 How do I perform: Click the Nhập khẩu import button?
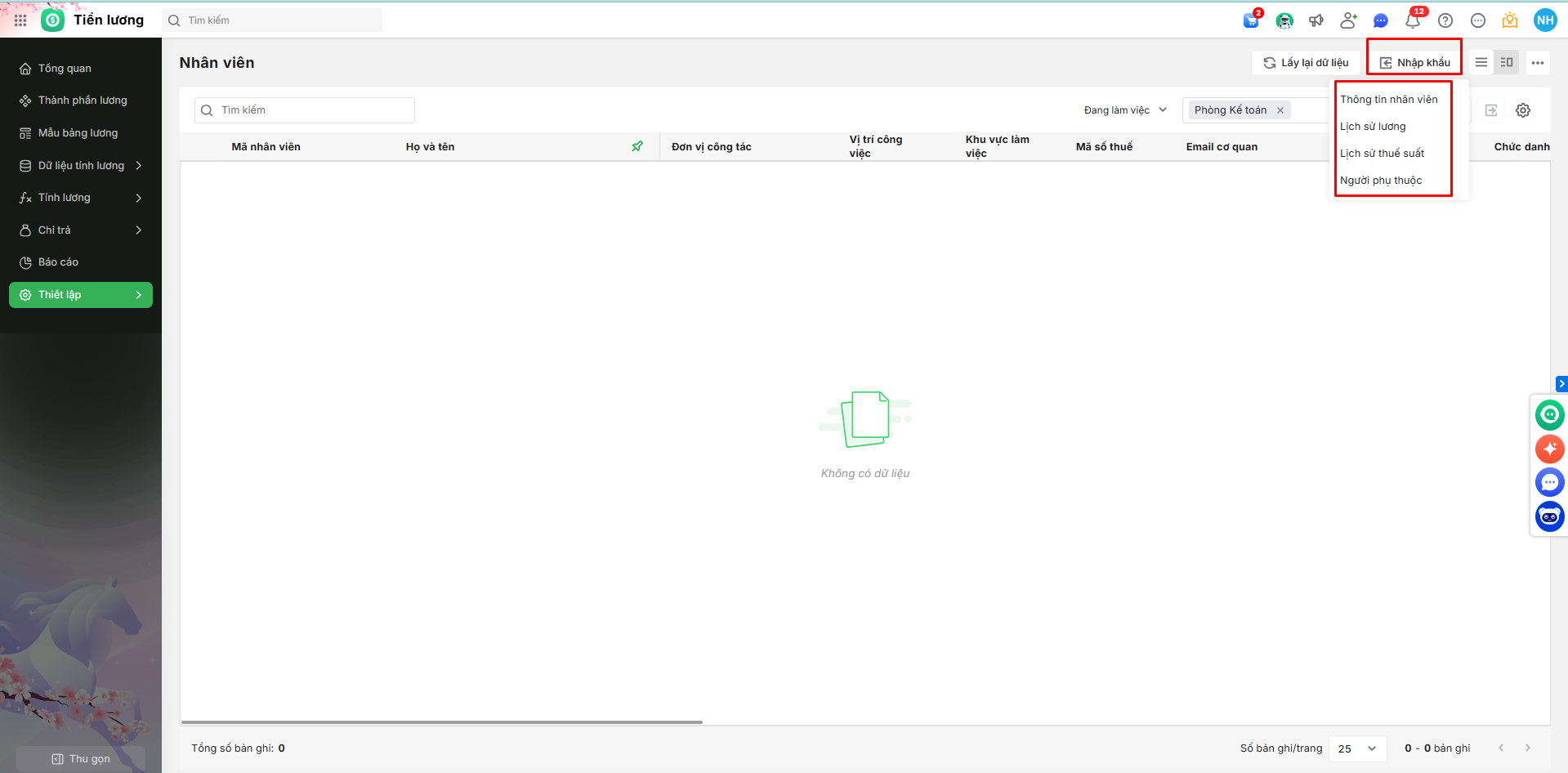pyautogui.click(x=1415, y=63)
